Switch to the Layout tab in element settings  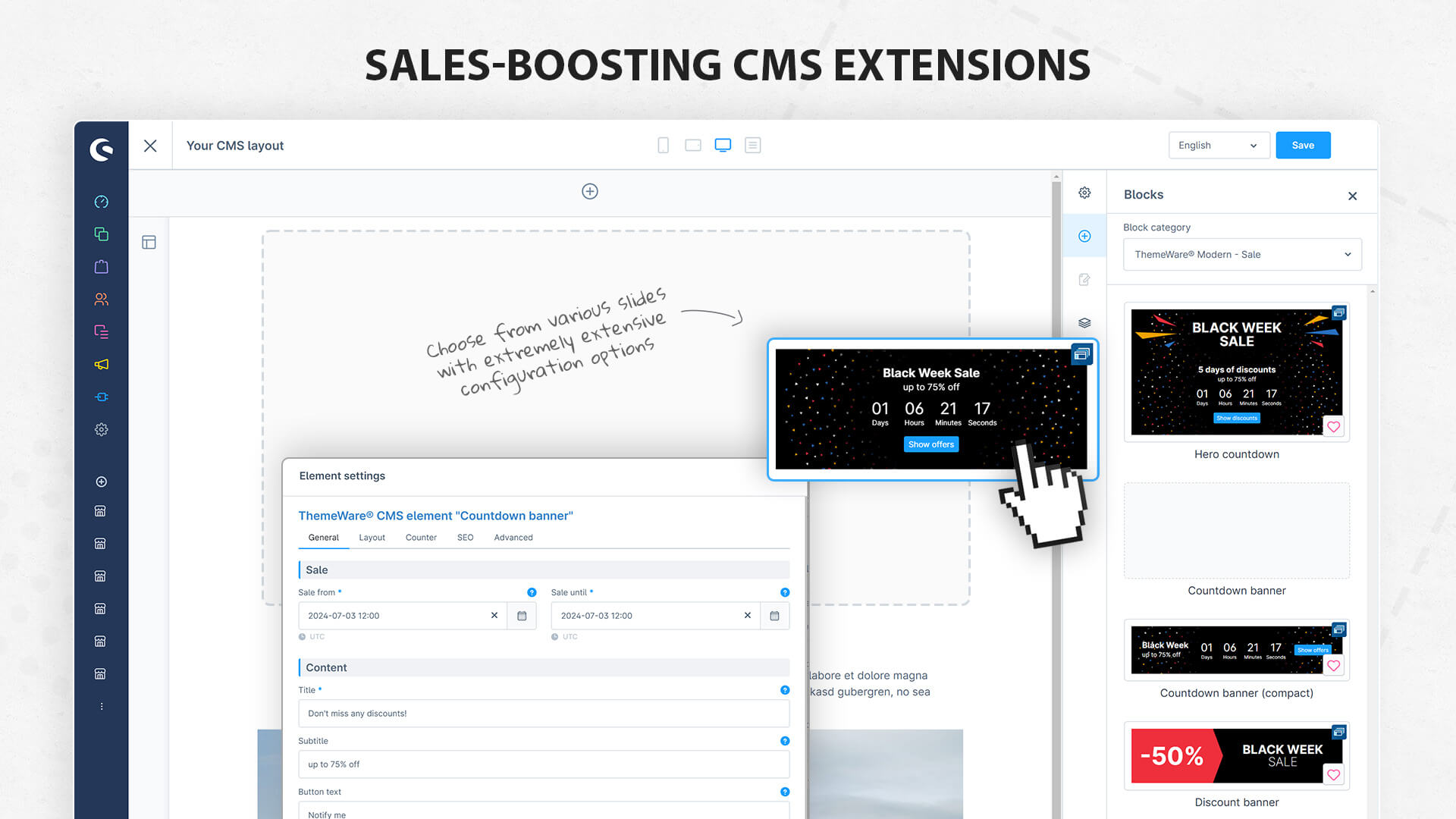tap(371, 537)
